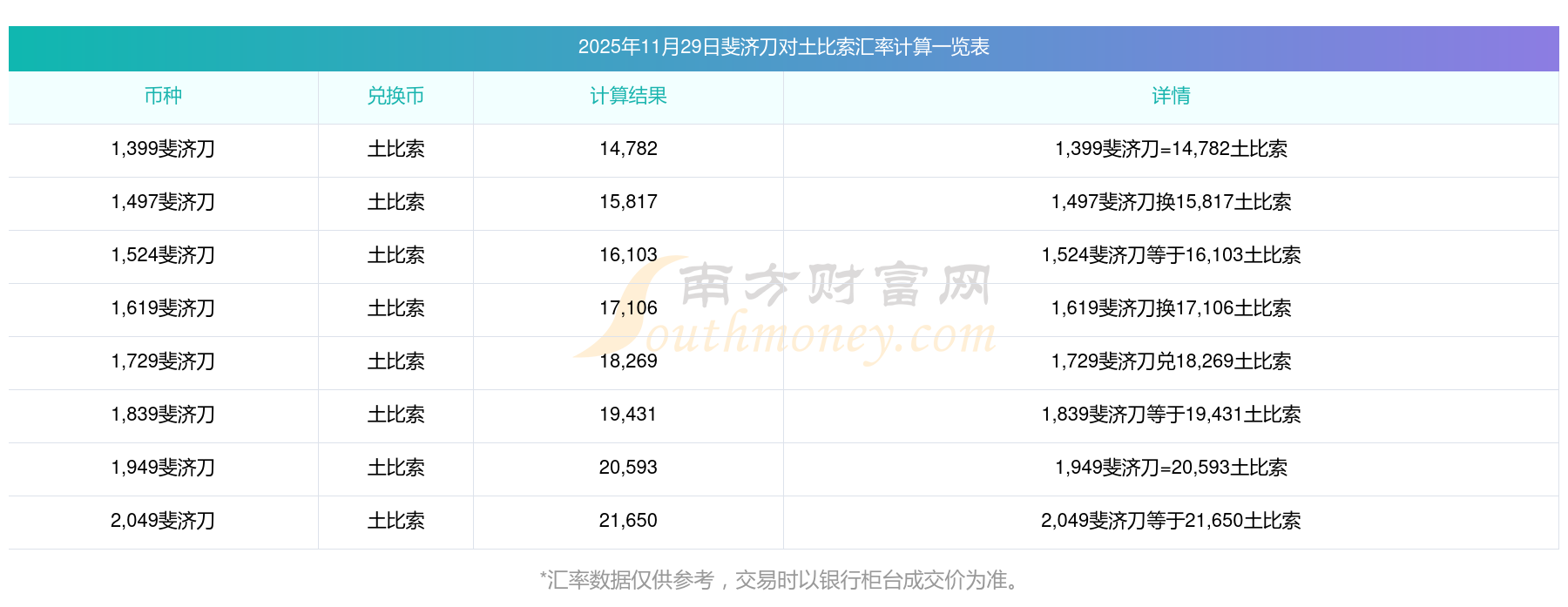Click the table title banner for 2025年11月29日
Image resolution: width=1568 pixels, height=607 pixels.
783,47
